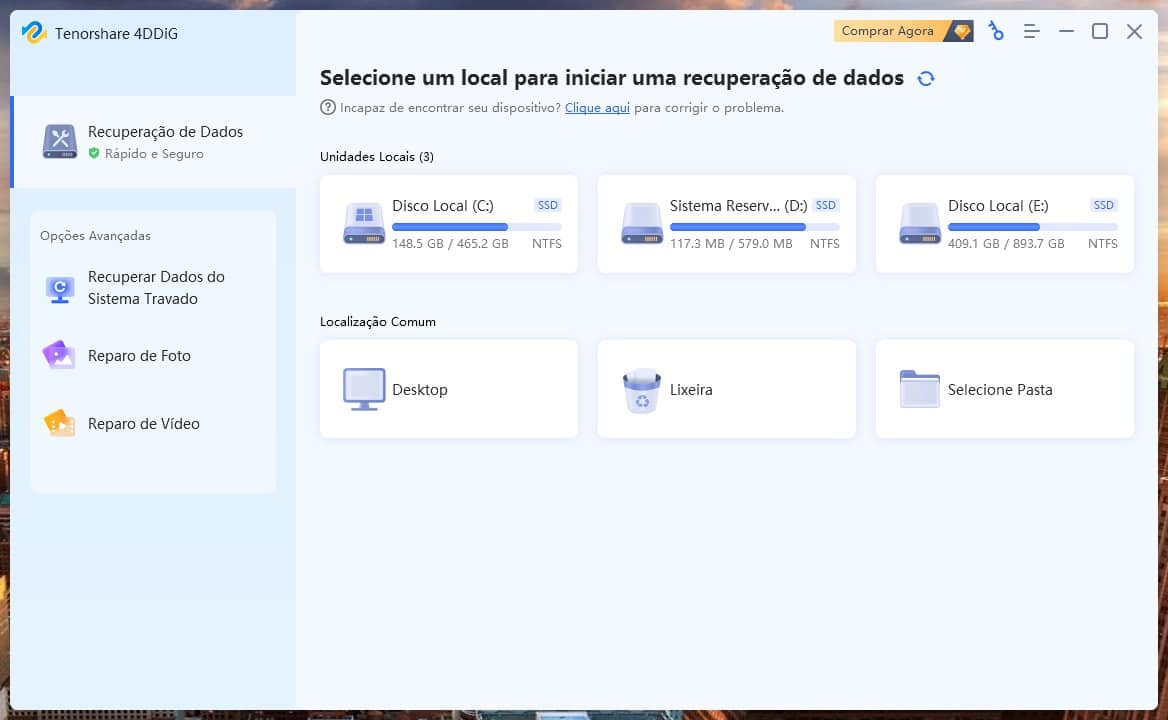
Task: Click NTFS label on Sistema Reserv... (D:)
Action: (x=825, y=243)
